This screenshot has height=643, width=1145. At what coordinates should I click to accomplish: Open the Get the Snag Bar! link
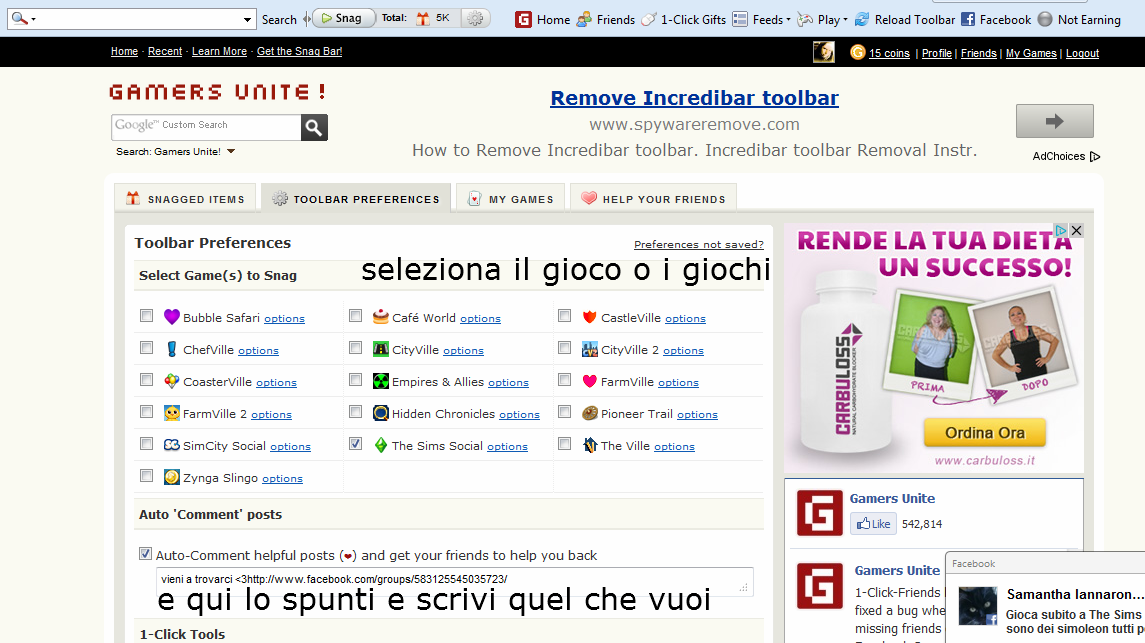tap(299, 51)
